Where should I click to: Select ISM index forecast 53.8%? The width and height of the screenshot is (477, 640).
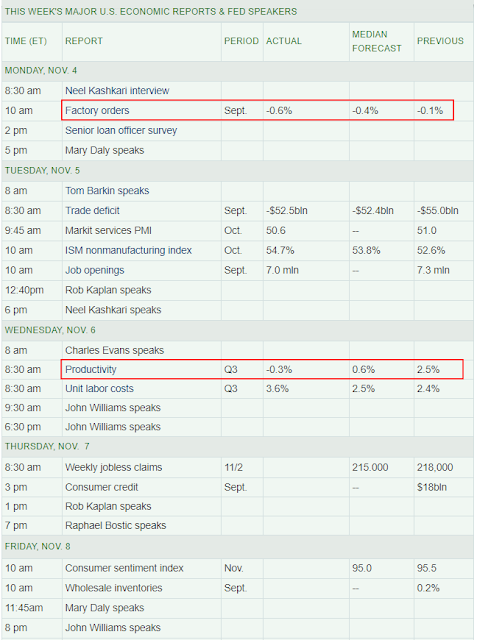click(x=366, y=251)
